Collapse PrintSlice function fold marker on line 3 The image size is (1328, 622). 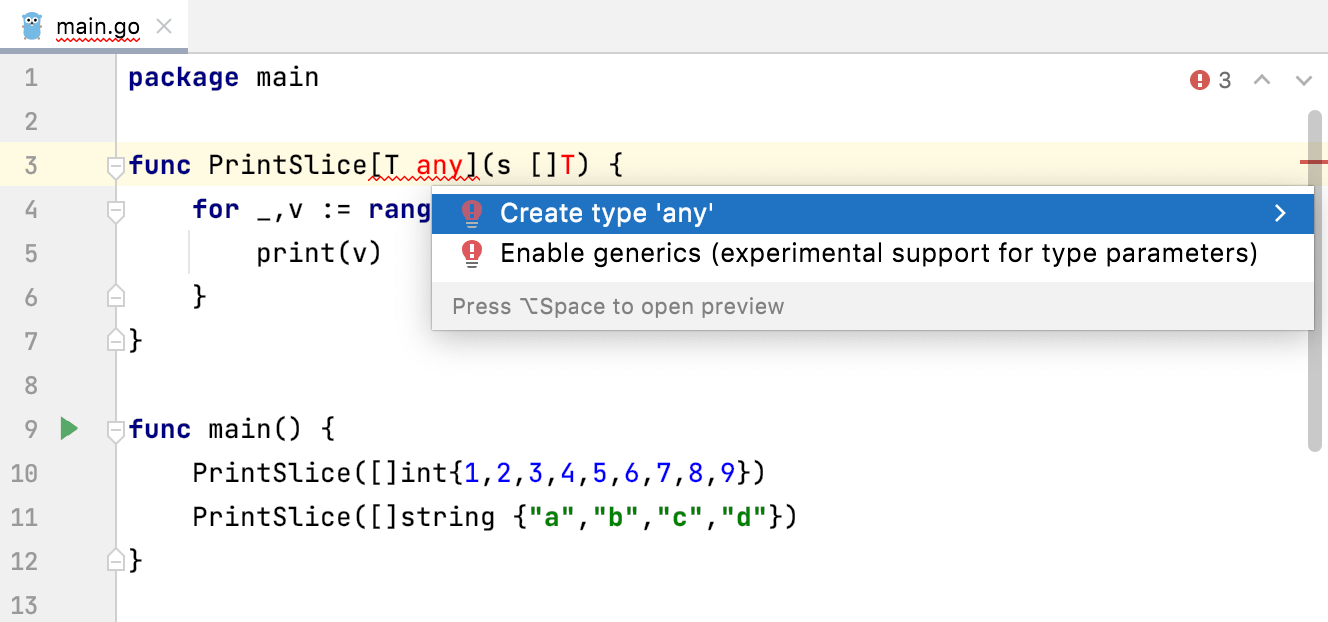coord(116,167)
